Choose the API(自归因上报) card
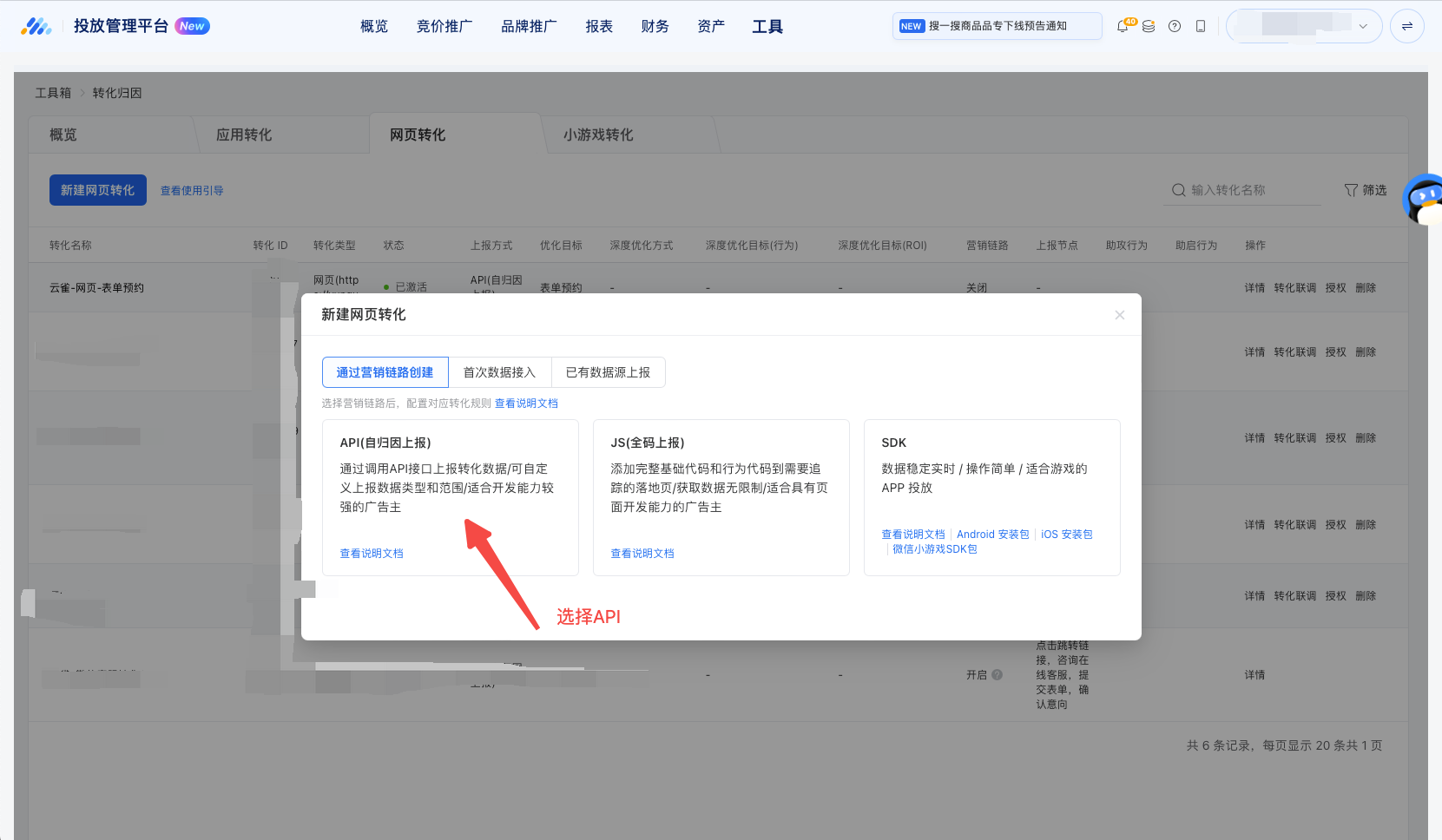This screenshot has width=1442, height=840. (x=450, y=497)
